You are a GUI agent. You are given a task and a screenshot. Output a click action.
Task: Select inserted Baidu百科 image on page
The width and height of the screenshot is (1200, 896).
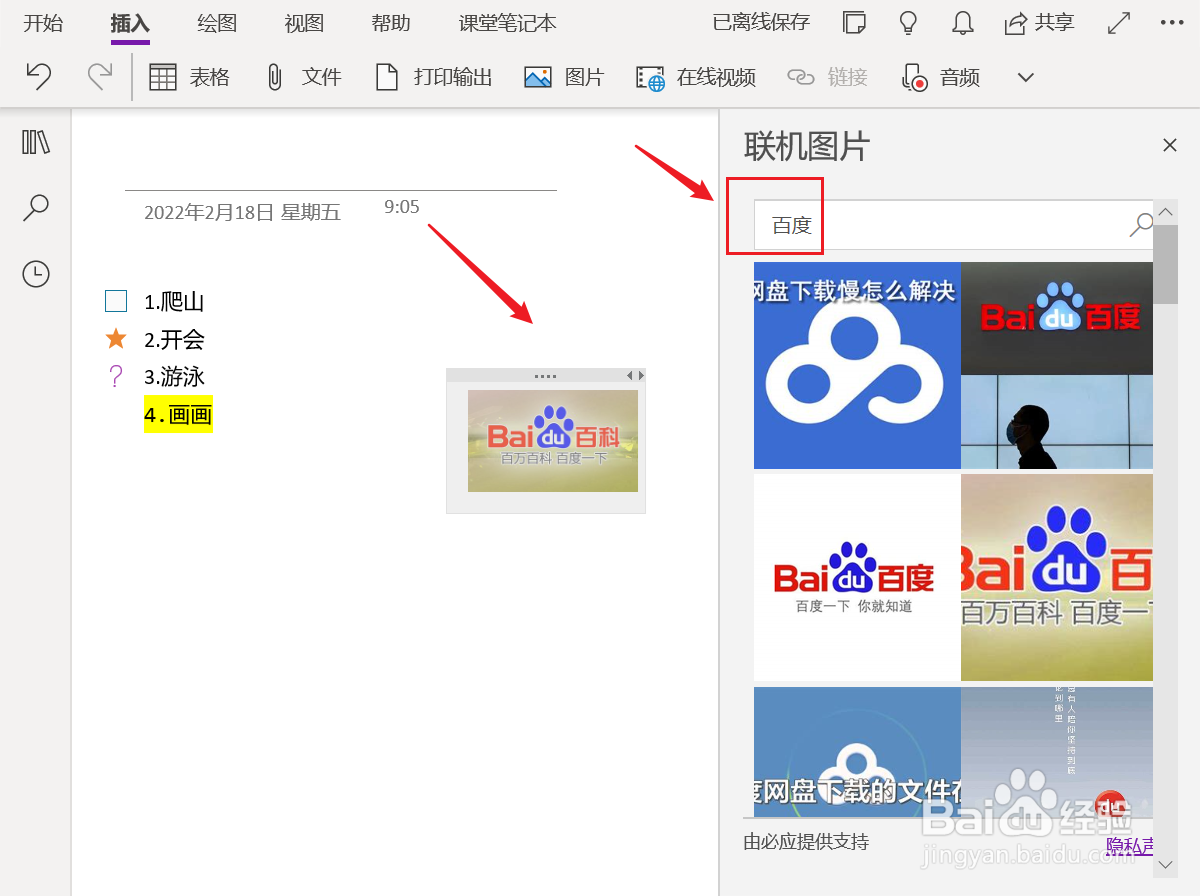pyautogui.click(x=553, y=441)
